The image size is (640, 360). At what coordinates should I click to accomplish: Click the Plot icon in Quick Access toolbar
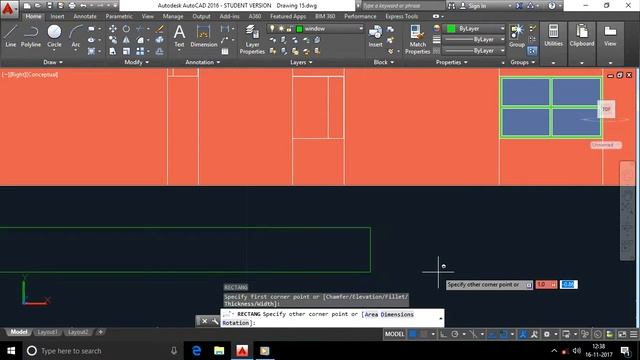72,6
